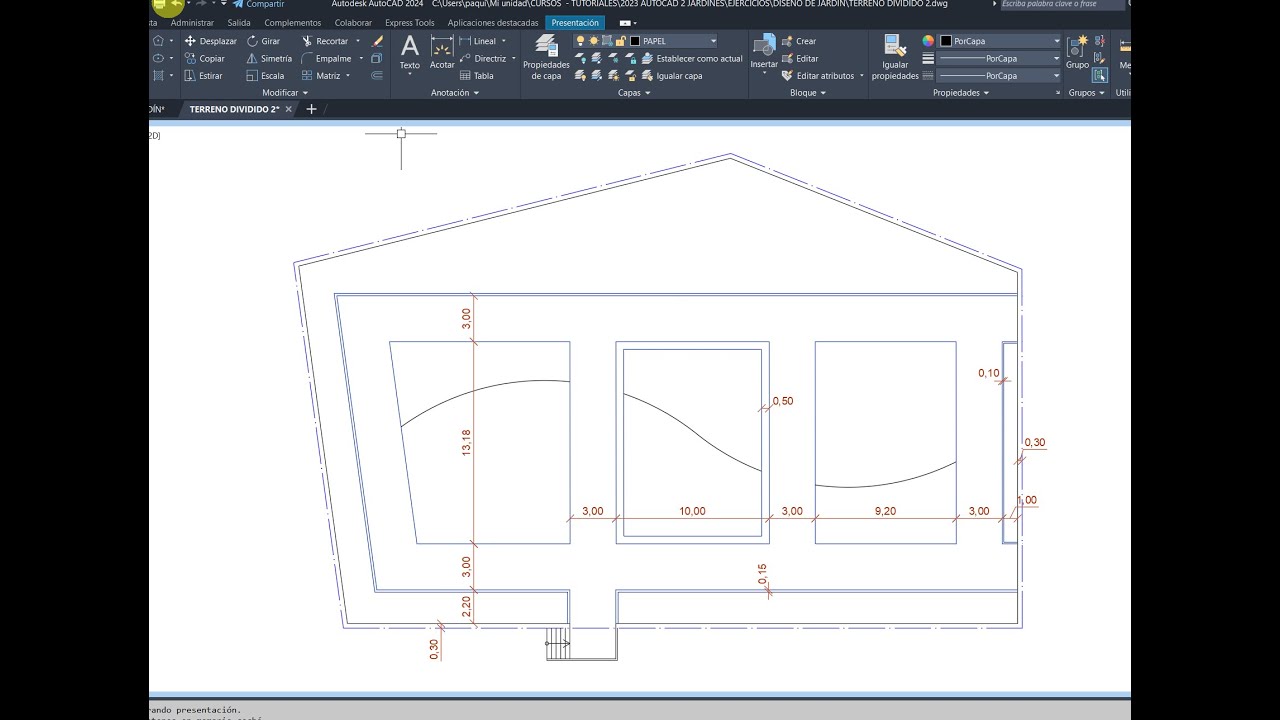
Task: Insert a Tabla
Action: (477, 75)
